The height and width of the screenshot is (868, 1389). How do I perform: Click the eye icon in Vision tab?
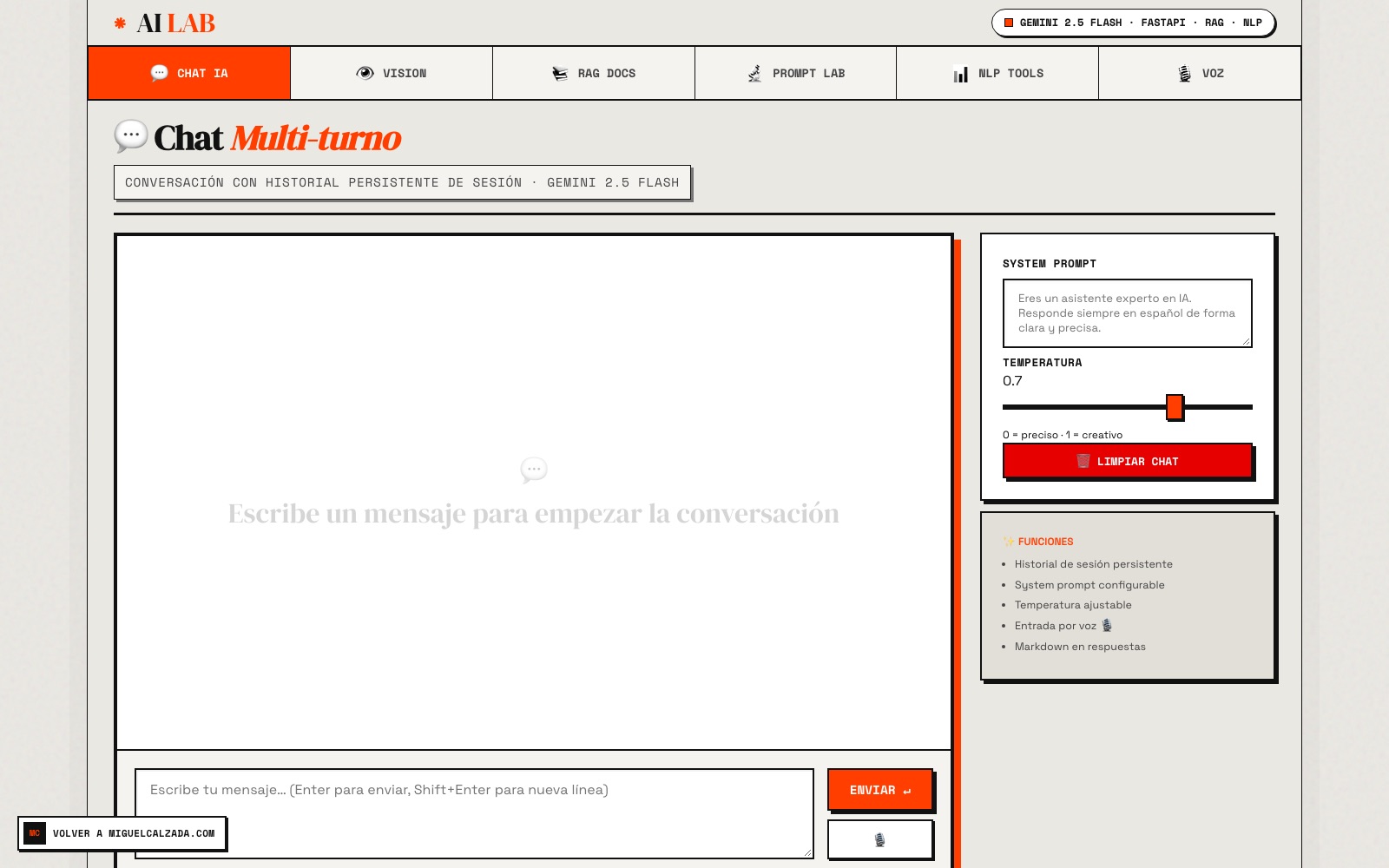pos(365,73)
